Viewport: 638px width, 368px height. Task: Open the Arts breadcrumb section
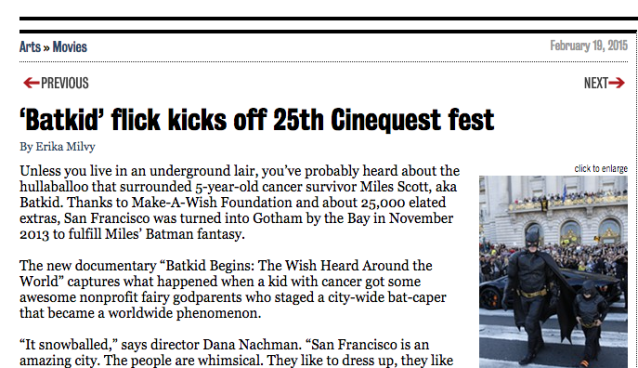point(30,47)
